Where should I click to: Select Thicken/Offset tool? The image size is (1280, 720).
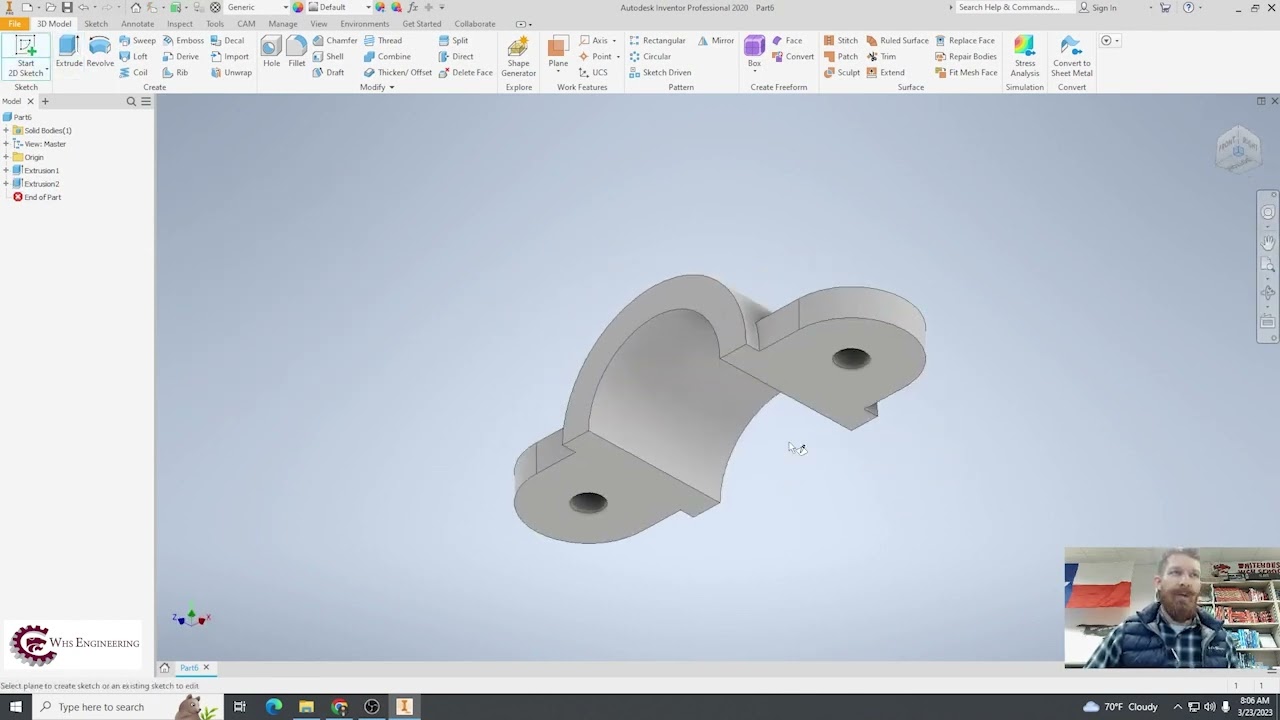pyautogui.click(x=397, y=72)
